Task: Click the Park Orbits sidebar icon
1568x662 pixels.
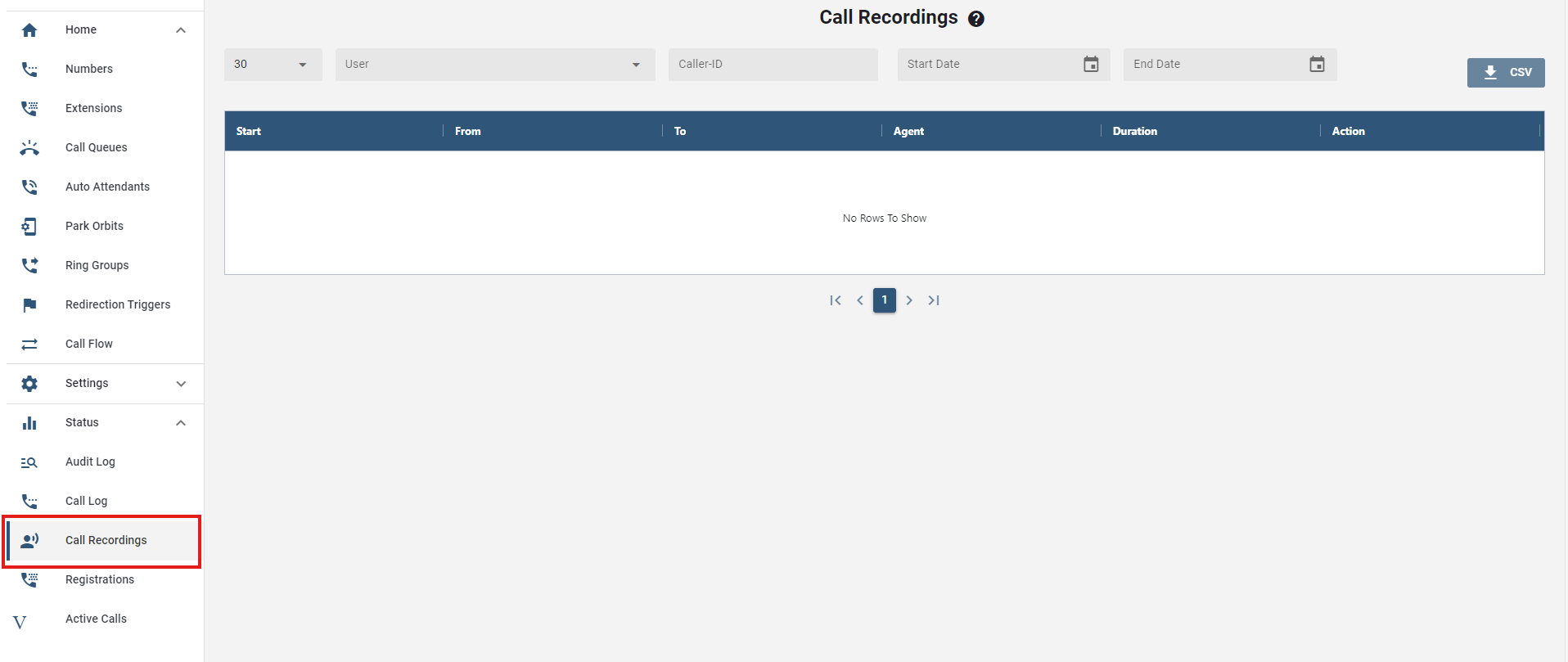Action: pyautogui.click(x=29, y=227)
